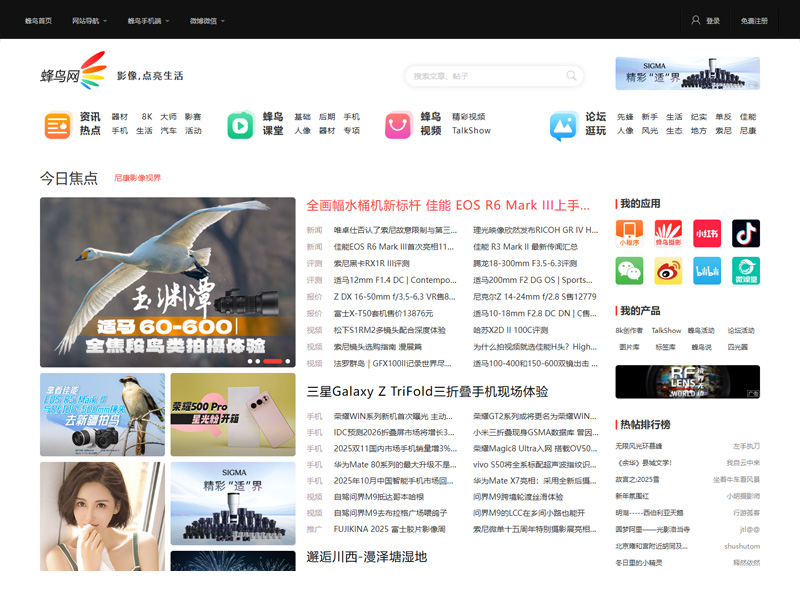Click the bilibili icon
This screenshot has width=800, height=600.
[707, 271]
